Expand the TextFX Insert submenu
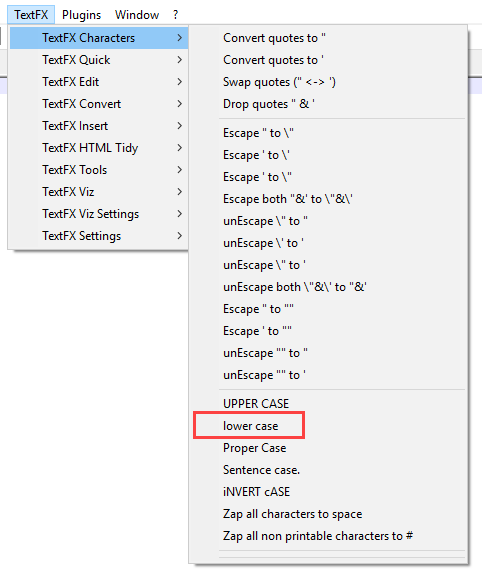The height and width of the screenshot is (584, 482). (x=99, y=126)
